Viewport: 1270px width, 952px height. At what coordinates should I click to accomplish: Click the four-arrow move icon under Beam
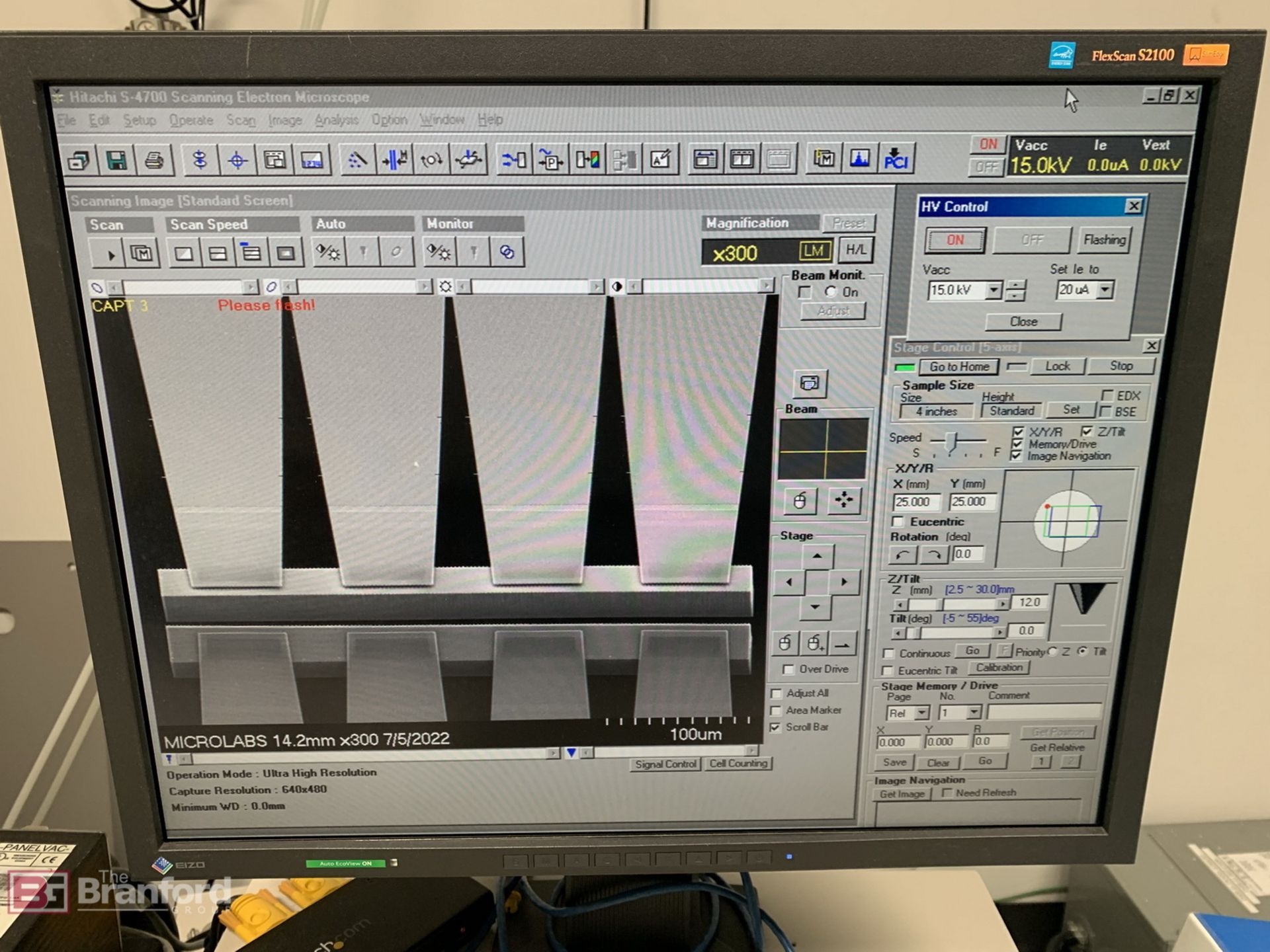843,500
